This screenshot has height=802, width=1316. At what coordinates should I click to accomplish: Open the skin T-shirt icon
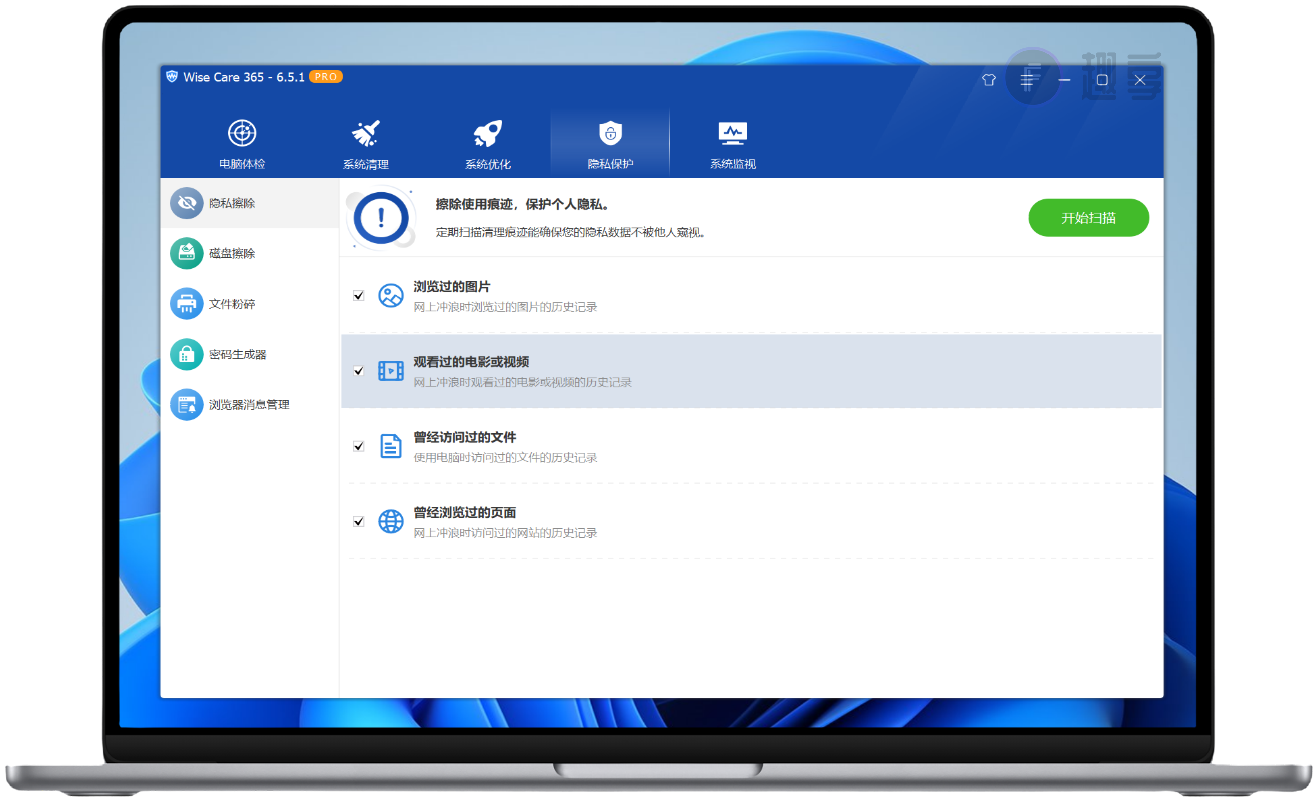coord(989,80)
